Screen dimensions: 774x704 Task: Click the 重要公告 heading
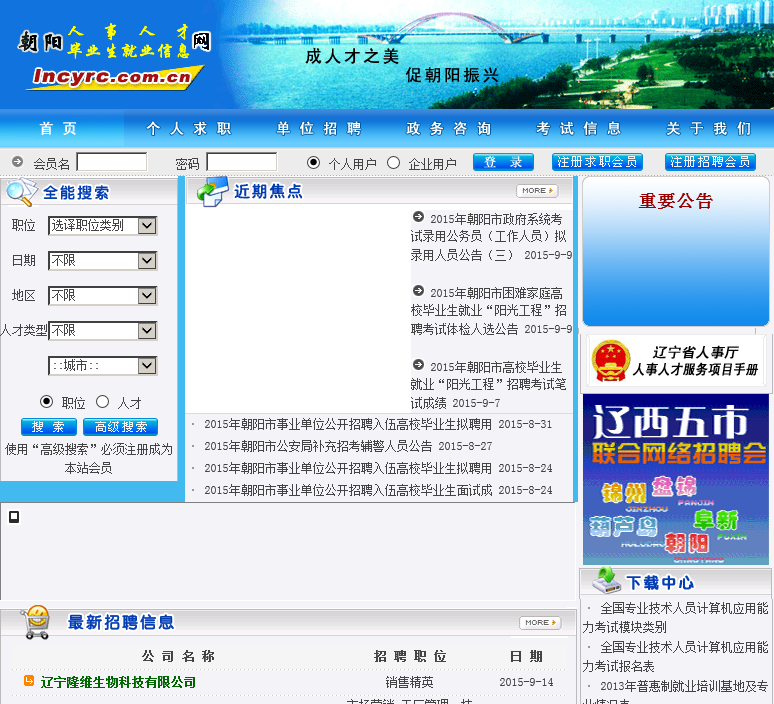(x=676, y=200)
